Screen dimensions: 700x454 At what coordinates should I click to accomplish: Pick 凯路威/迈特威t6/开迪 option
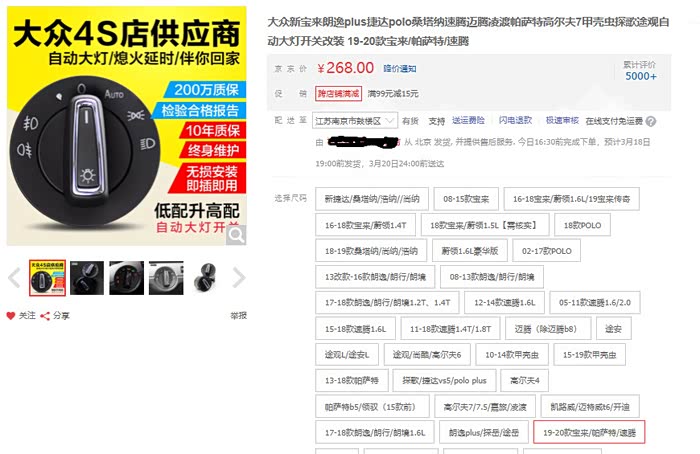pyautogui.click(x=590, y=406)
